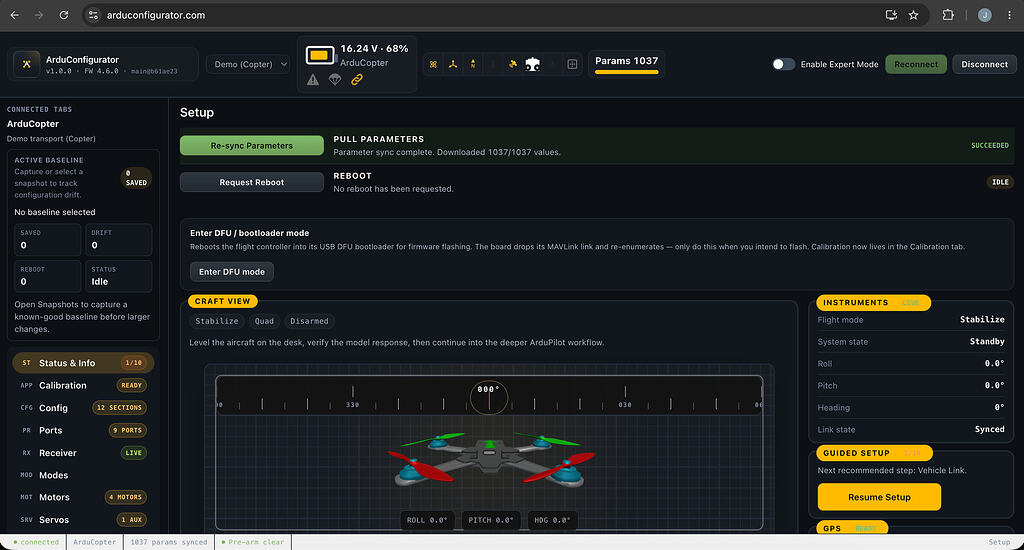Click 'connected' indicator in status bar
The height and width of the screenshot is (550, 1024).
pos(36,542)
